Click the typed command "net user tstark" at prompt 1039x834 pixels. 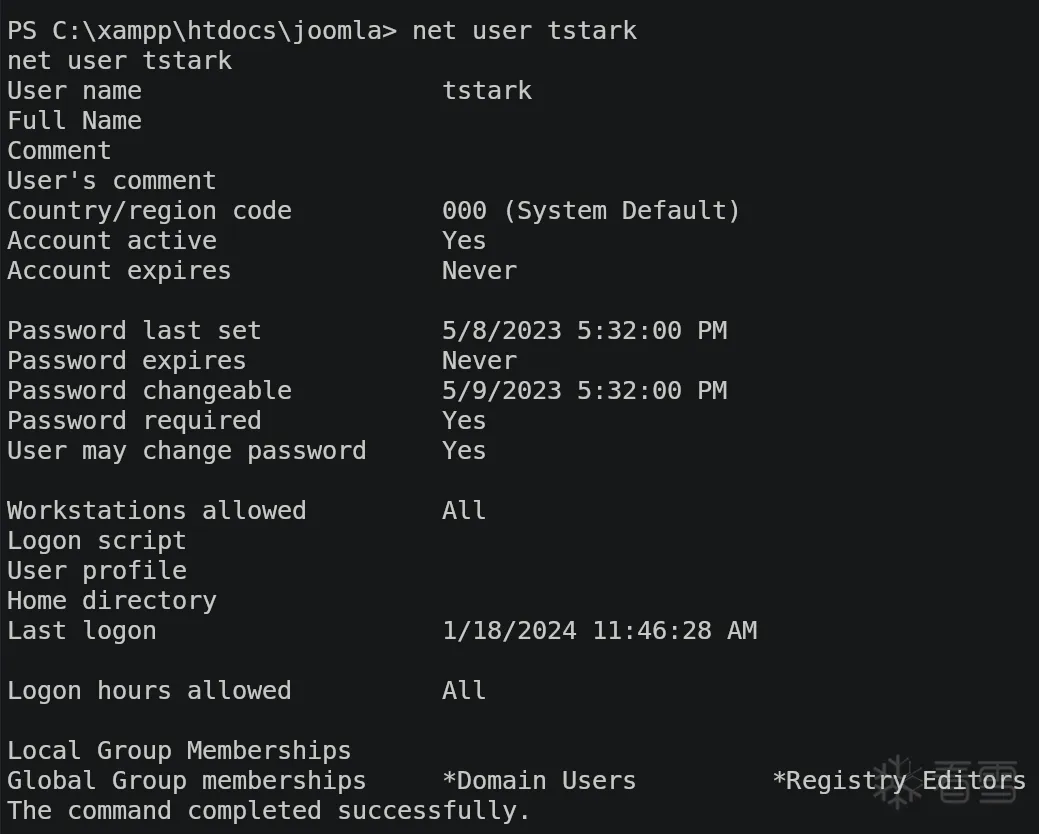point(524,30)
